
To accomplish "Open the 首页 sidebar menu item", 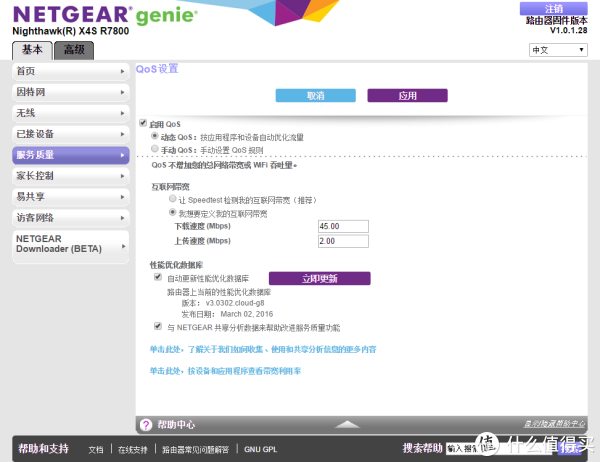I will (71, 71).
